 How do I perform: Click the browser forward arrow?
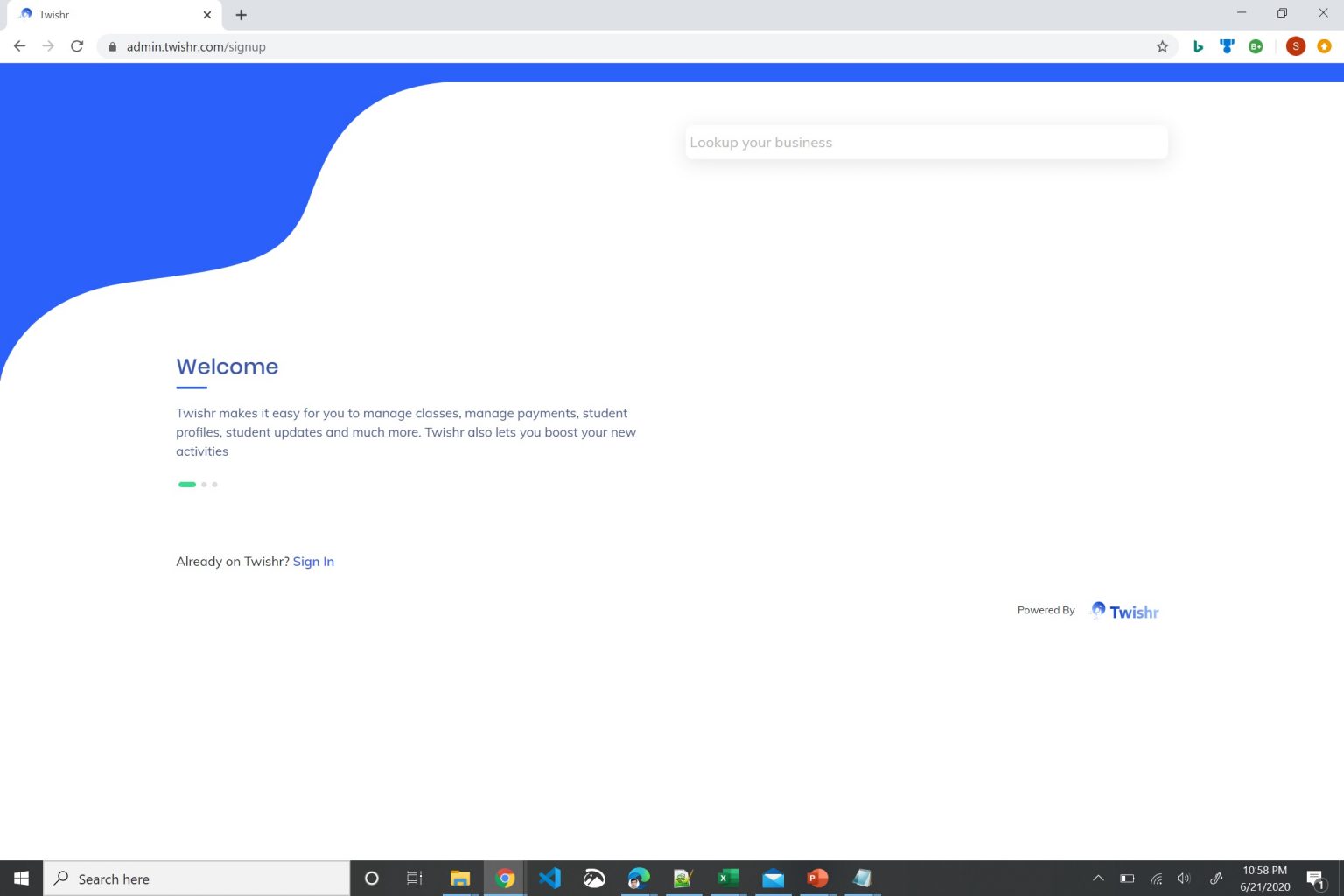(48, 46)
